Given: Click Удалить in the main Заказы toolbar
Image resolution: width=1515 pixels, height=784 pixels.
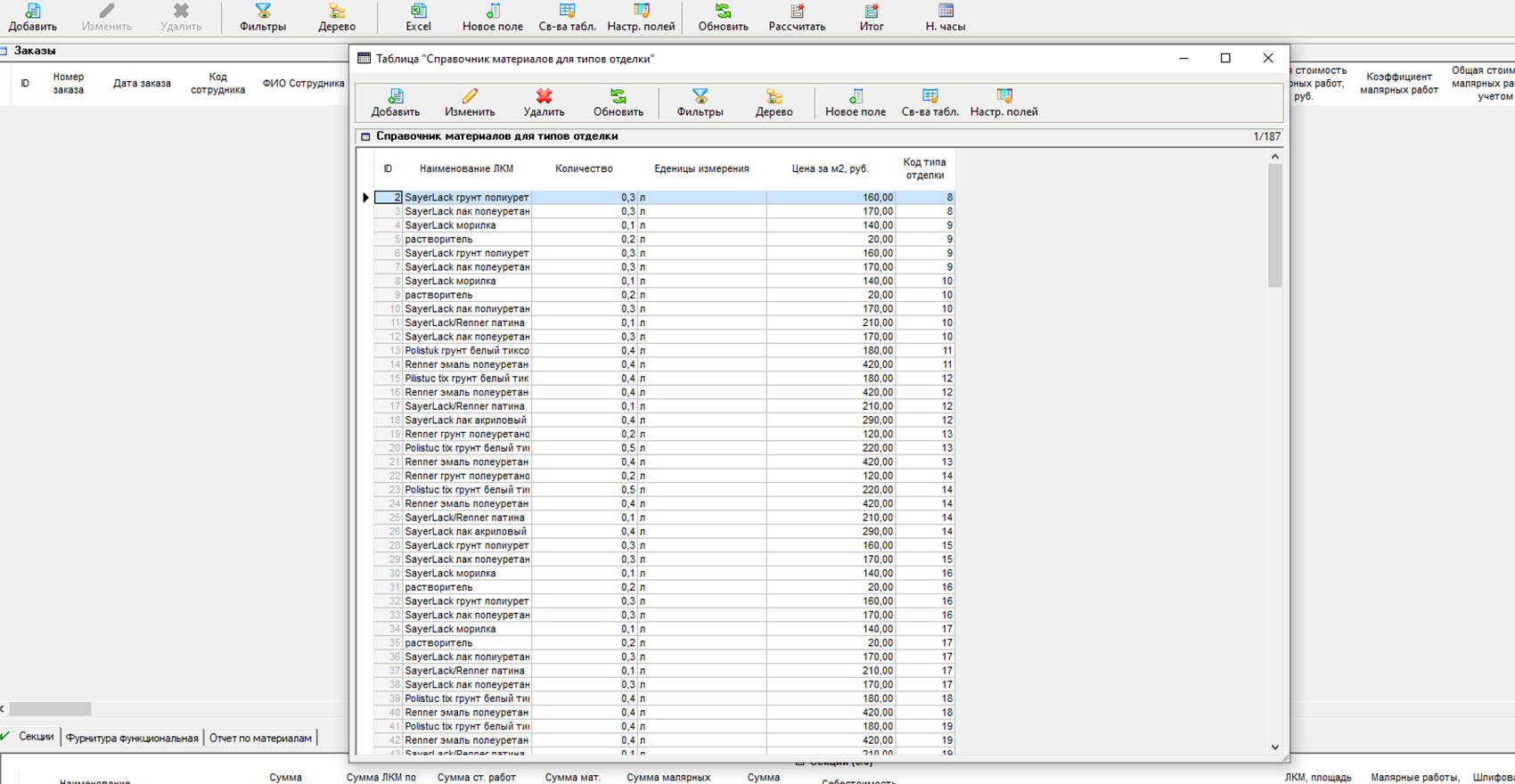Looking at the screenshot, I should tap(181, 18).
